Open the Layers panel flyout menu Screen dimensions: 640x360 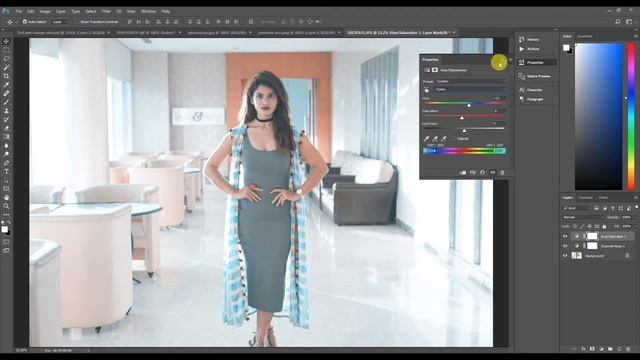point(636,198)
